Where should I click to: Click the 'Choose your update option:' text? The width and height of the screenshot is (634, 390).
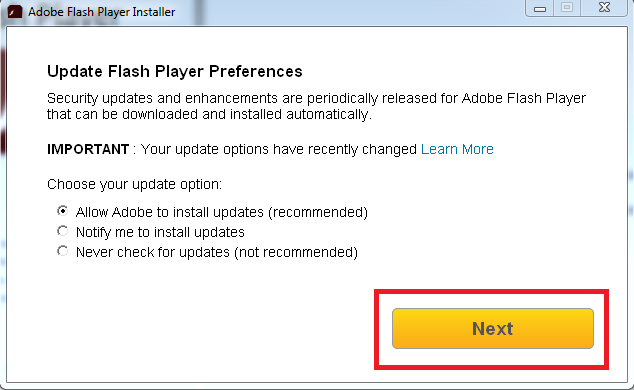[x=134, y=184]
